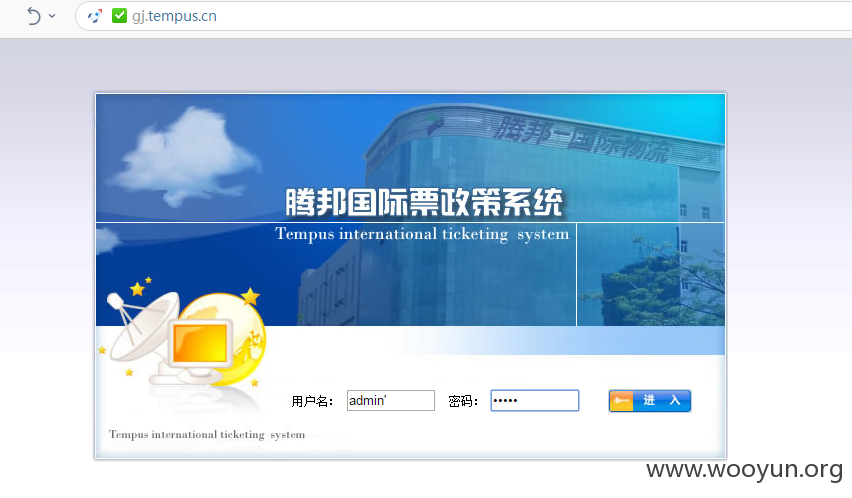Image resolution: width=852 pixels, height=498 pixels.
Task: Select the gj.tempus.cn address bar URL
Action: click(x=174, y=16)
